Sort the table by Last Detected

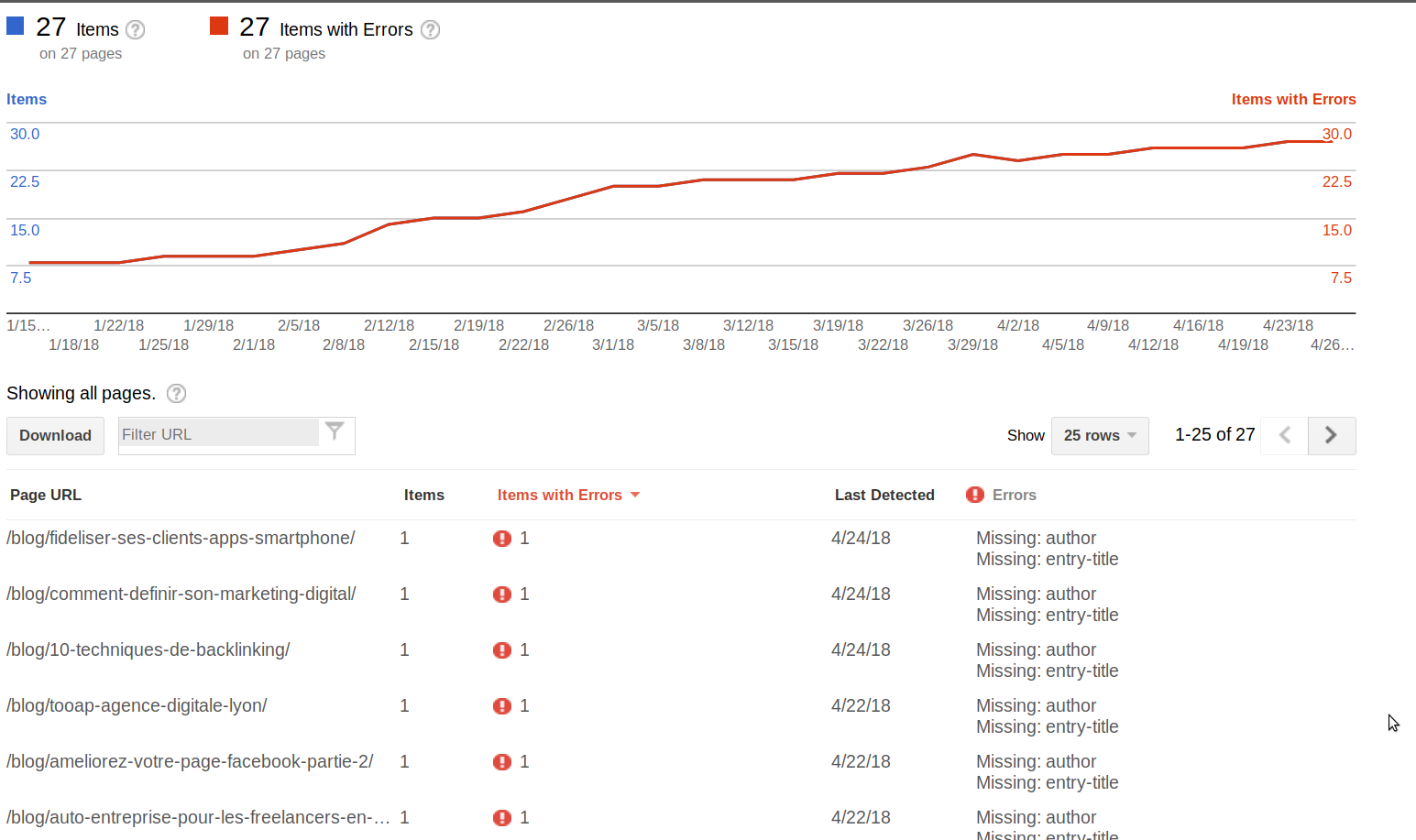pos(884,495)
